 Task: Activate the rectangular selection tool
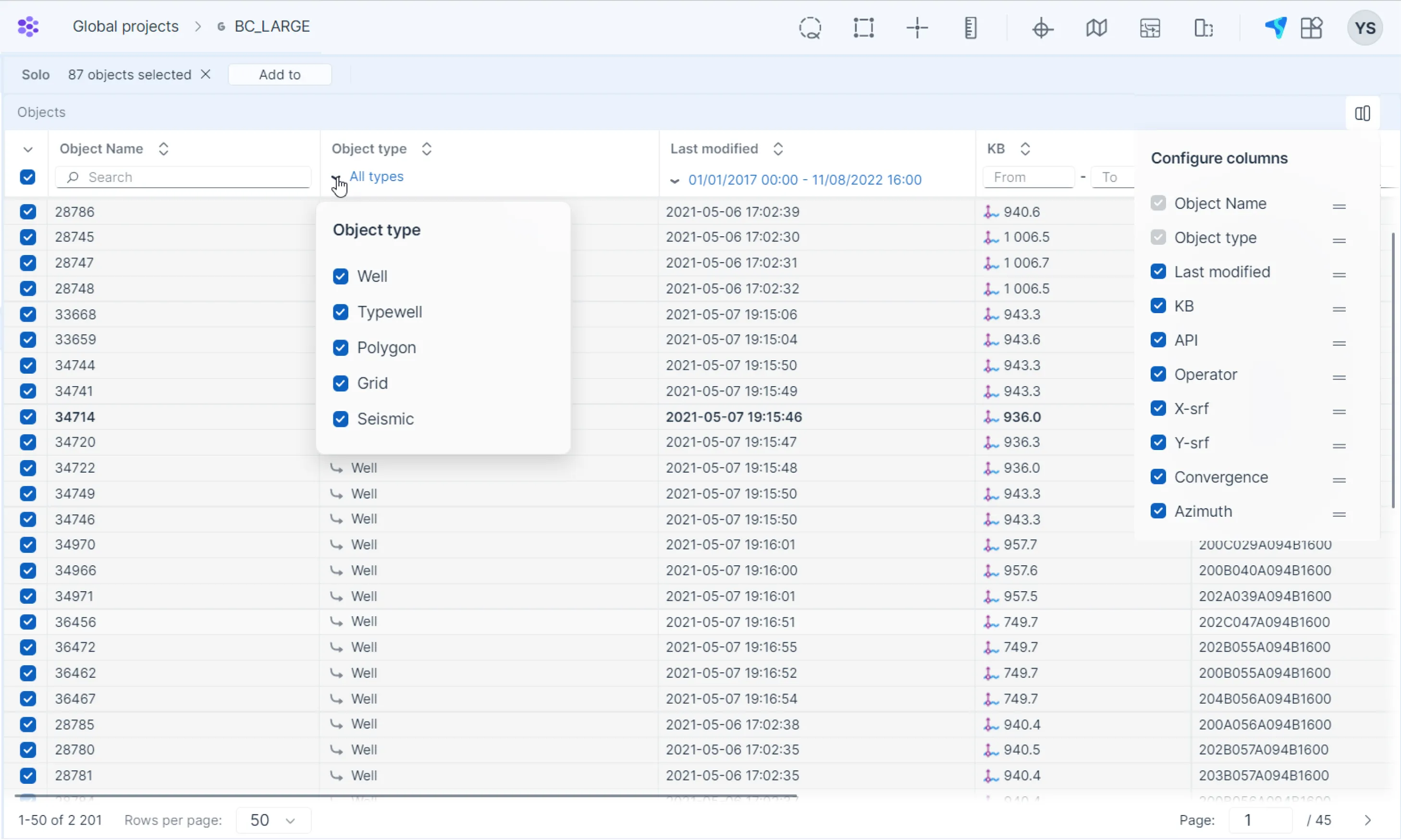pyautogui.click(x=863, y=27)
